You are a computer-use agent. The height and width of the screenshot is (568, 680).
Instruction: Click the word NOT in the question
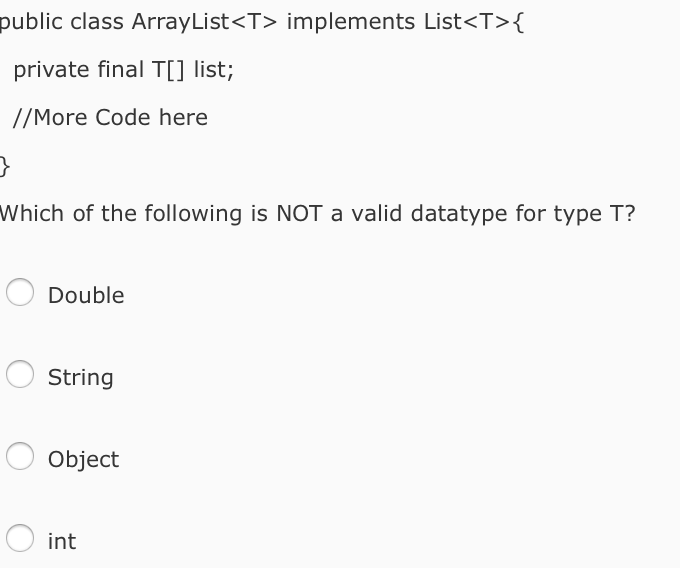pyautogui.click(x=299, y=213)
